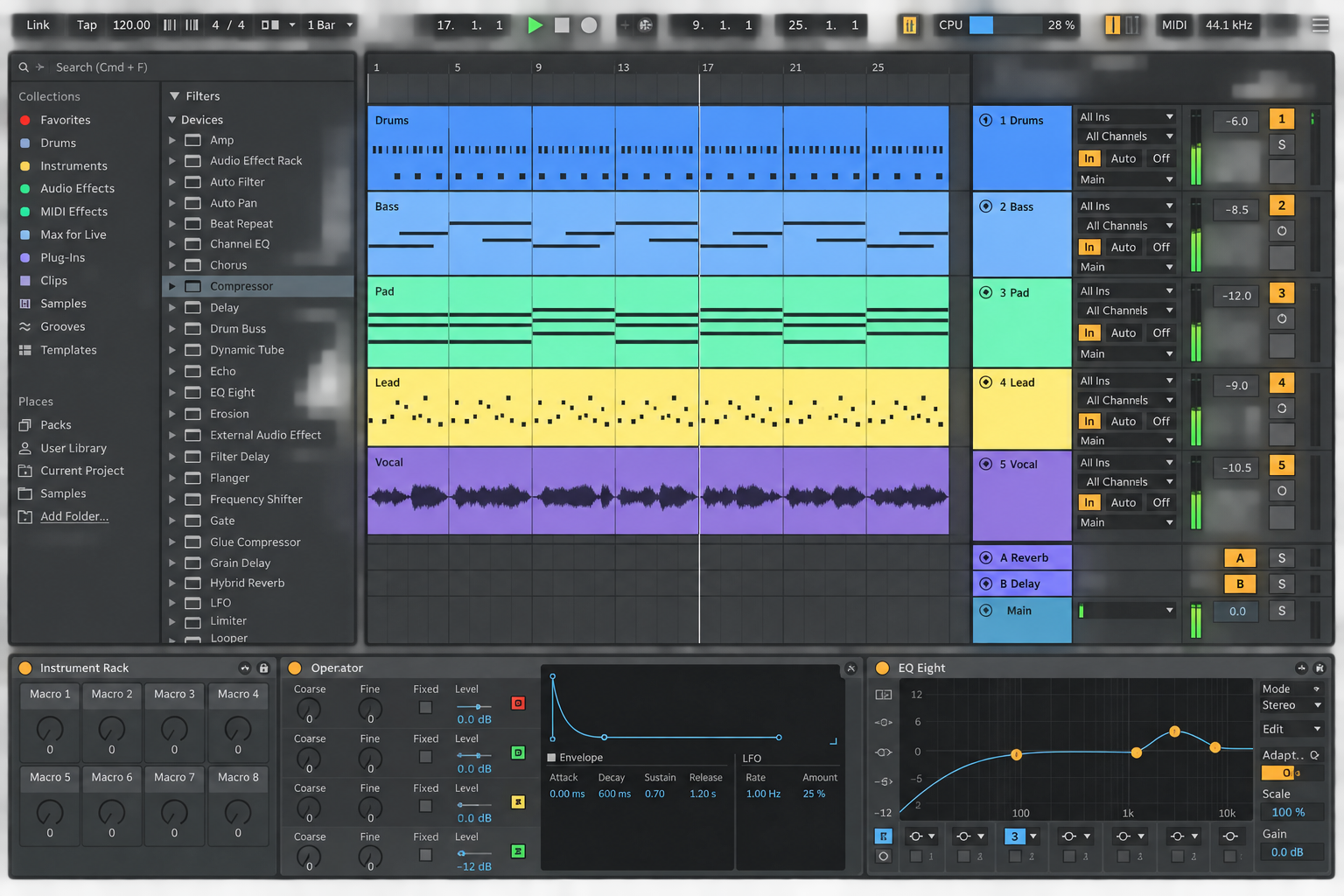Click the circle icon beside 1 Drums track name
This screenshot has height=896, width=1344.
point(986,121)
